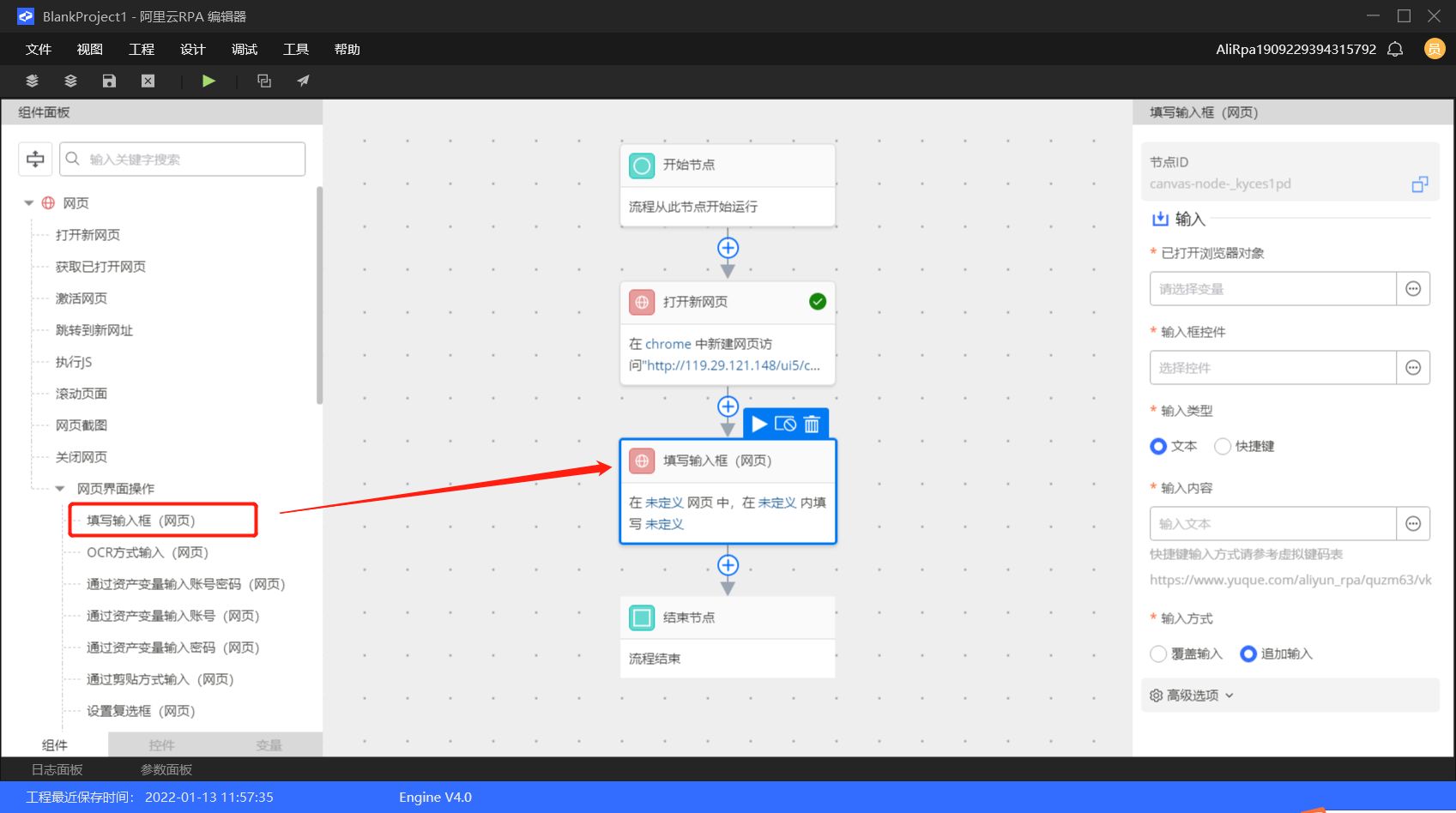This screenshot has height=813, width=1456.
Task: Select 填写输入框（网页）tree item
Action: point(142,521)
